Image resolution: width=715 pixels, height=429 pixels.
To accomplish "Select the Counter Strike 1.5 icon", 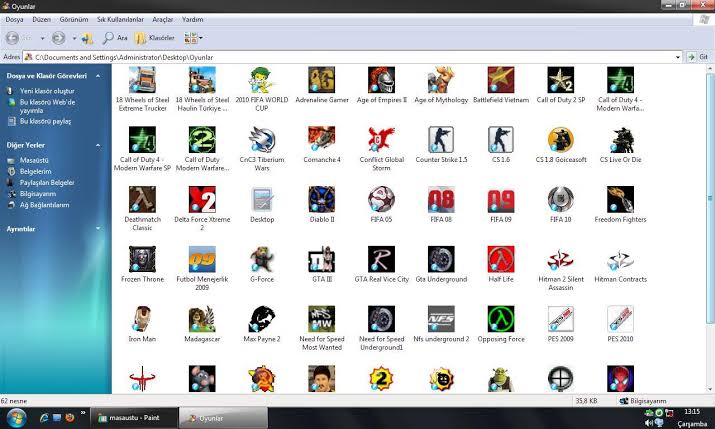I will click(441, 140).
